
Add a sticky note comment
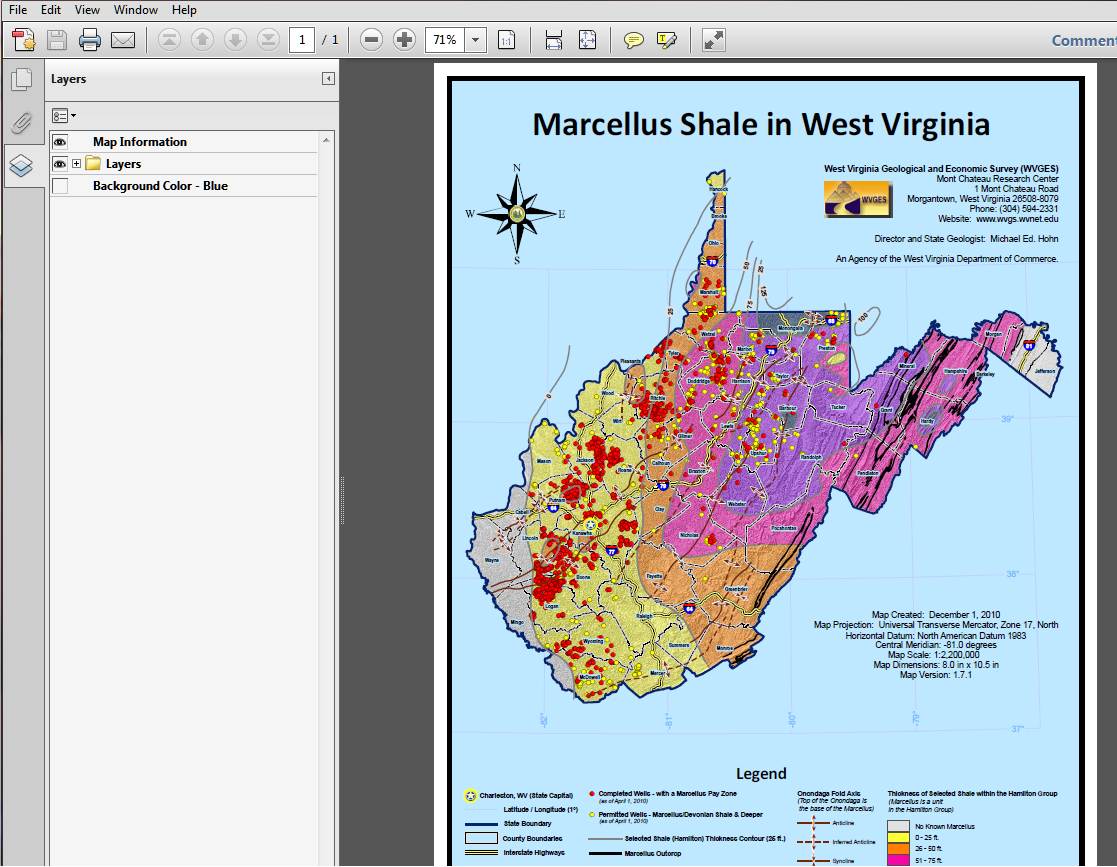pyautogui.click(x=633, y=40)
